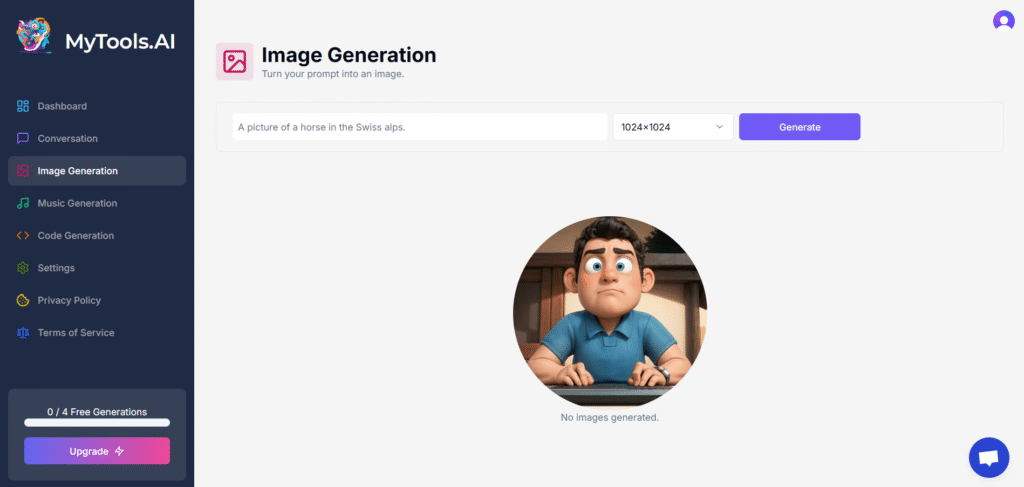
Task: Open the Dashboard menu item
Action: point(97,106)
